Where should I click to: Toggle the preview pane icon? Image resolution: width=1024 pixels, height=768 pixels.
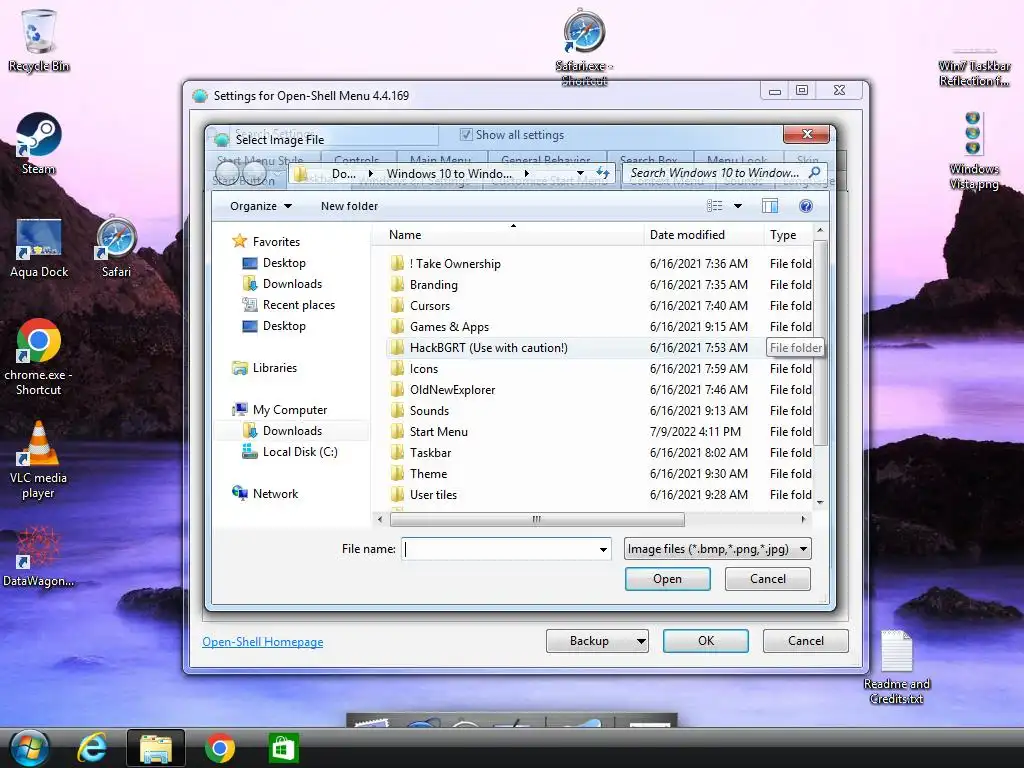coord(770,206)
